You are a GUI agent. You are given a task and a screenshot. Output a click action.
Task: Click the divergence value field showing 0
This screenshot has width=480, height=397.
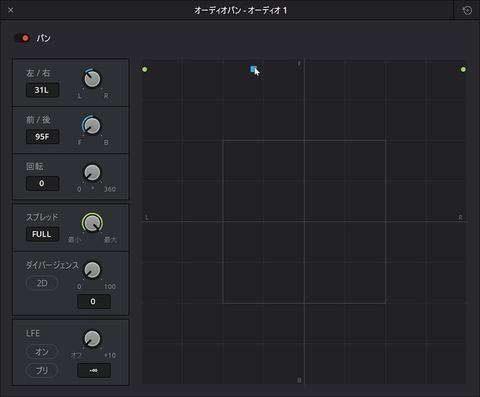pos(94,302)
